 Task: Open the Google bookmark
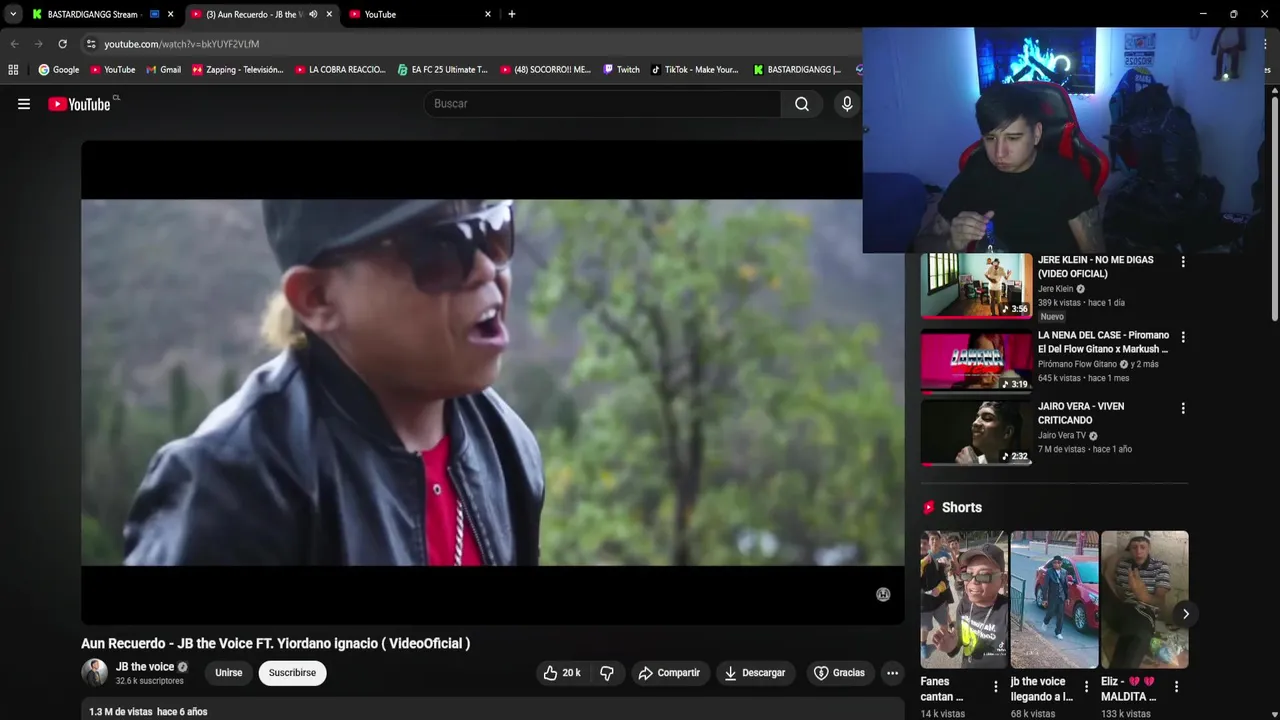[59, 70]
